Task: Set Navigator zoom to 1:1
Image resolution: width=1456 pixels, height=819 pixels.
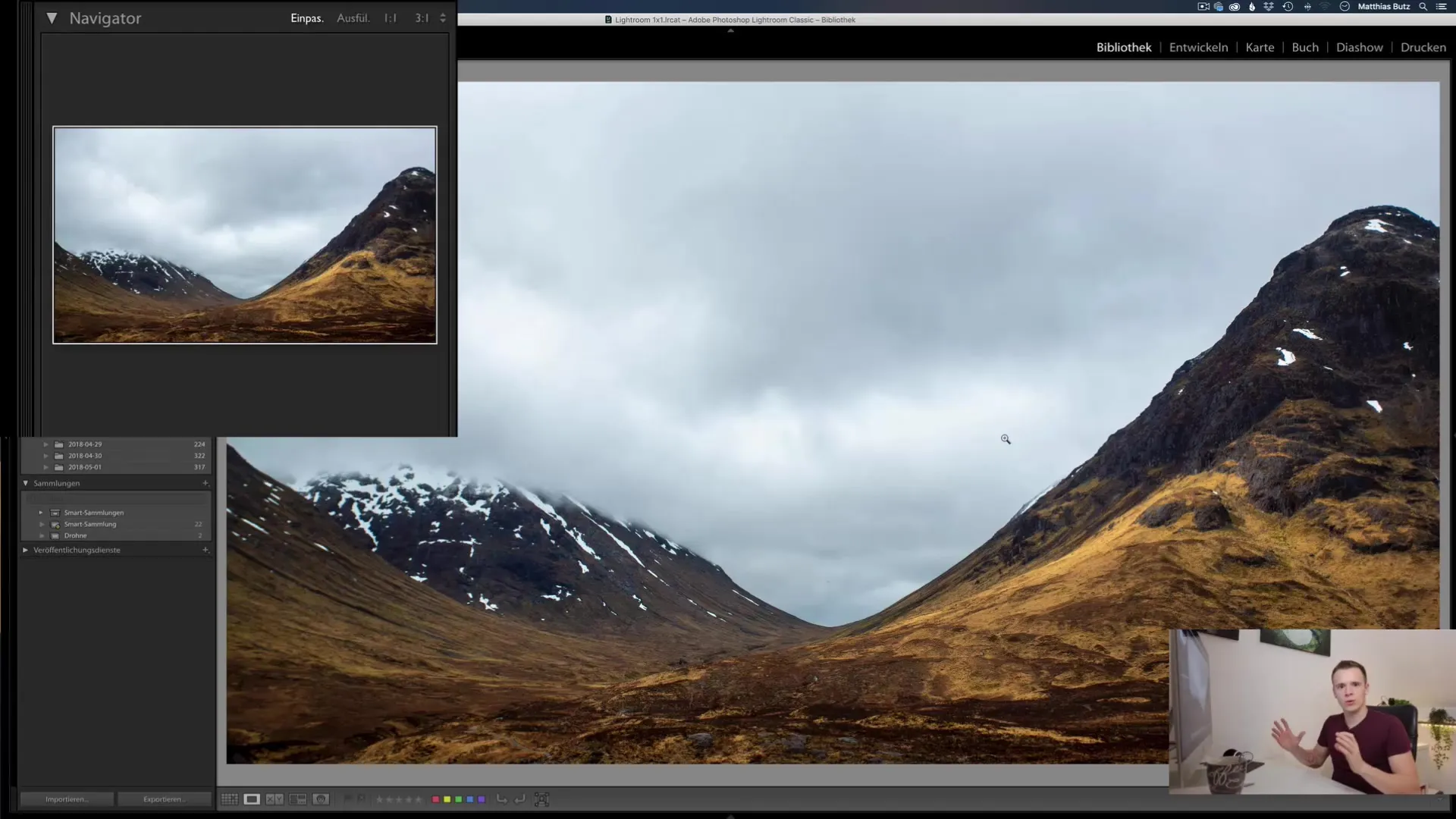Action: (391, 18)
